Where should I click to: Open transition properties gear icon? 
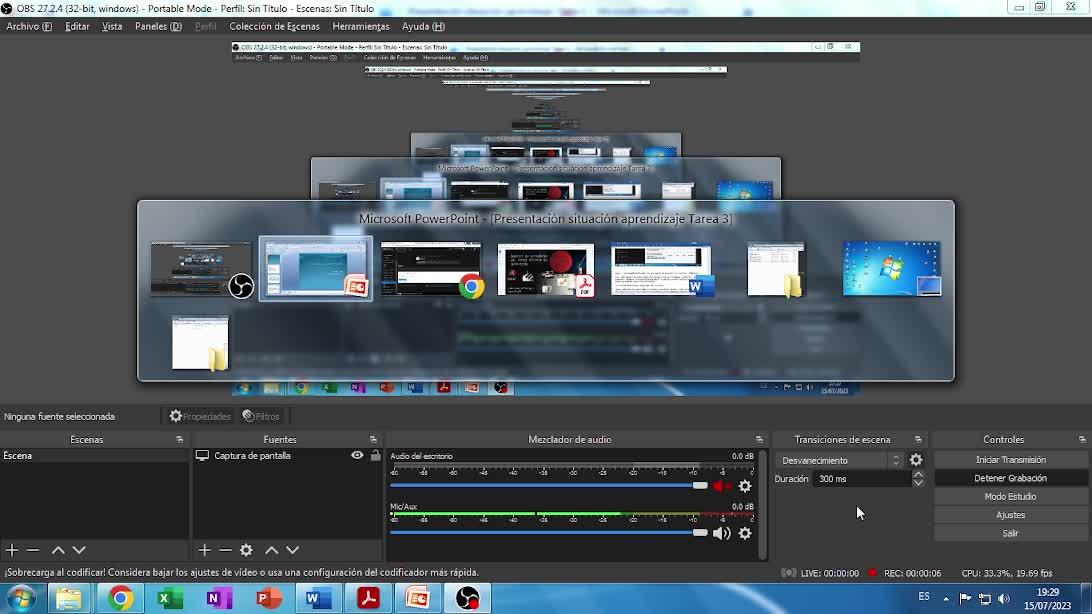coord(915,460)
